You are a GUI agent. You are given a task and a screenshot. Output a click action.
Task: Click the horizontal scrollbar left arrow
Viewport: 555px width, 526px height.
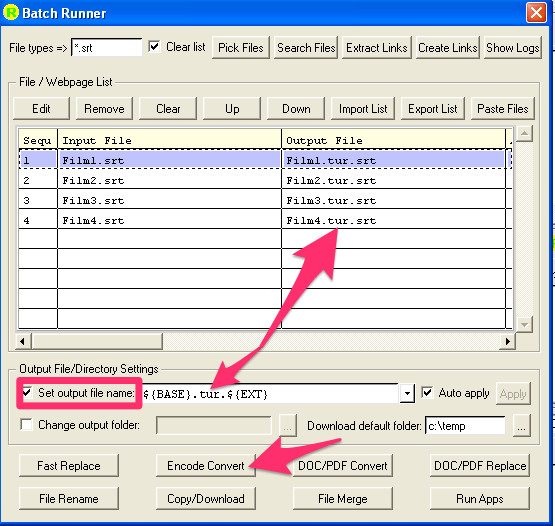[23, 341]
